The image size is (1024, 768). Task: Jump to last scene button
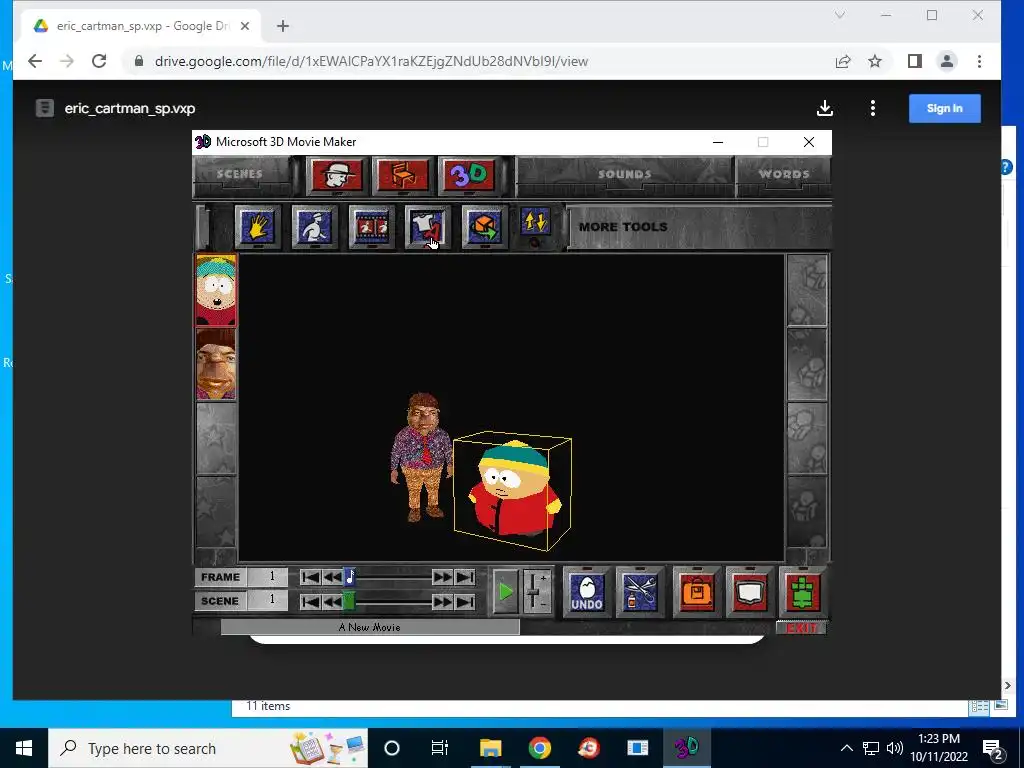[x=464, y=601]
